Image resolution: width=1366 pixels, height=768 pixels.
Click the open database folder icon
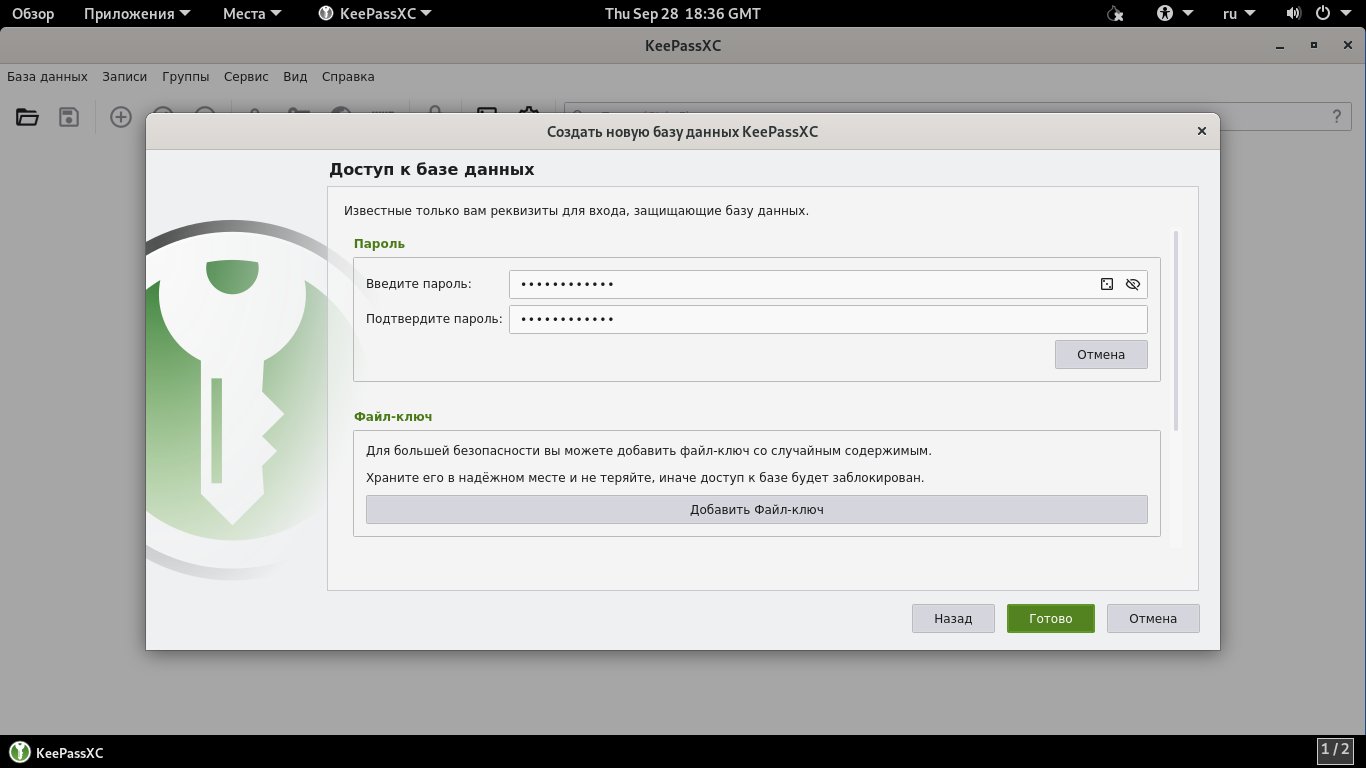click(x=27, y=117)
